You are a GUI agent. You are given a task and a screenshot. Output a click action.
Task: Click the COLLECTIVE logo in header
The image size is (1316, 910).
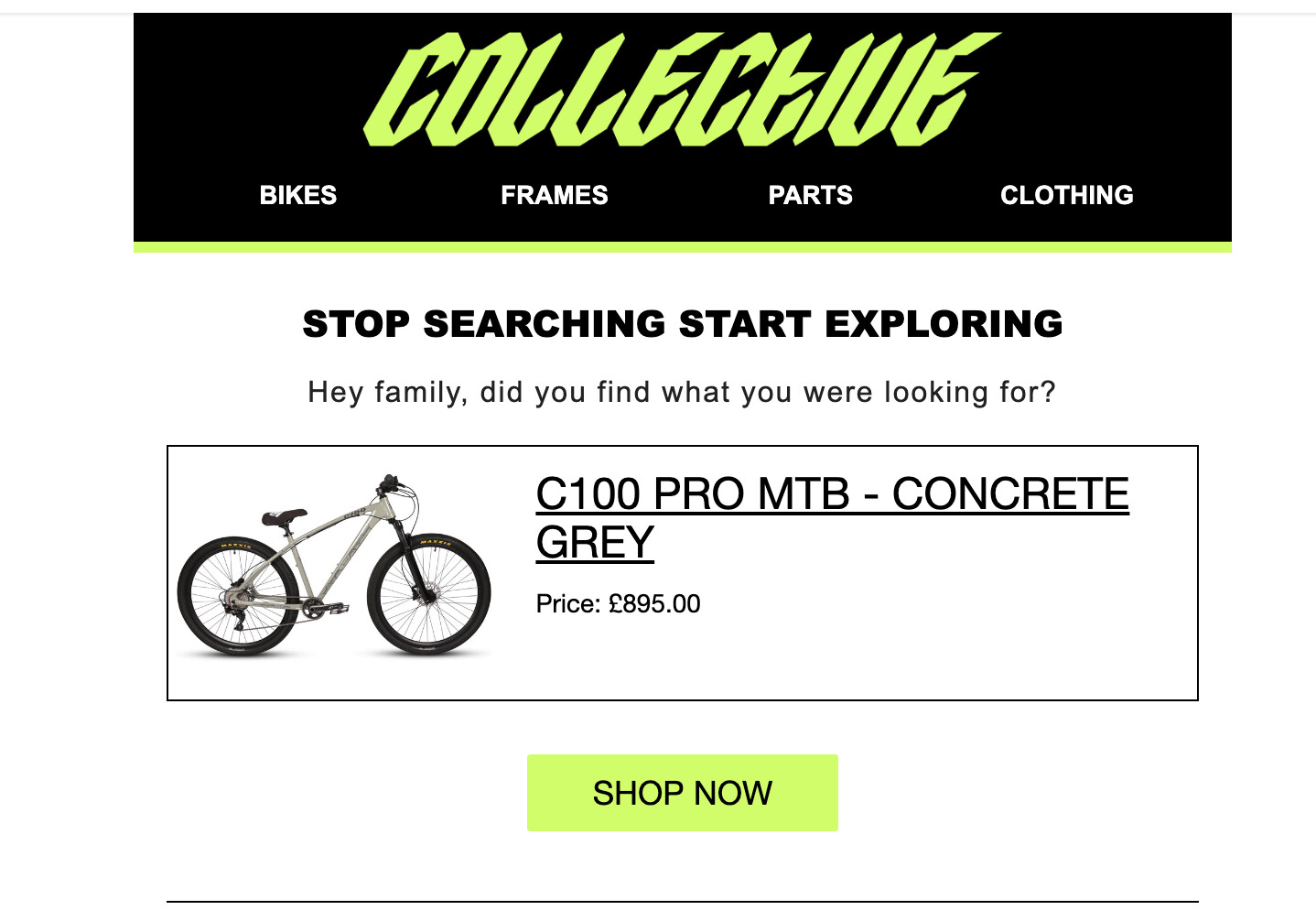coord(683,89)
